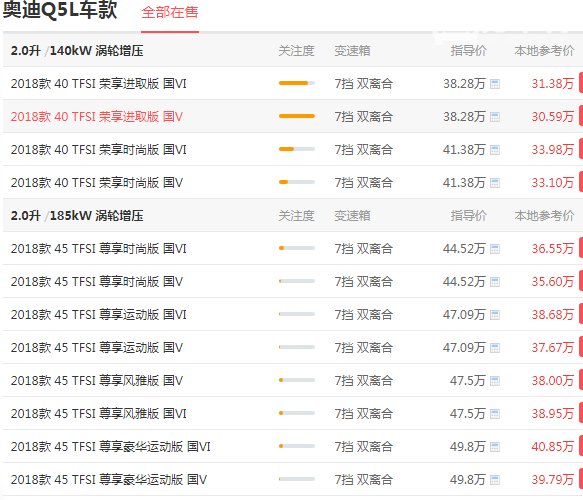Click local price 36.55万
Screen dimensions: 583x500
pyautogui.click(x=553, y=249)
